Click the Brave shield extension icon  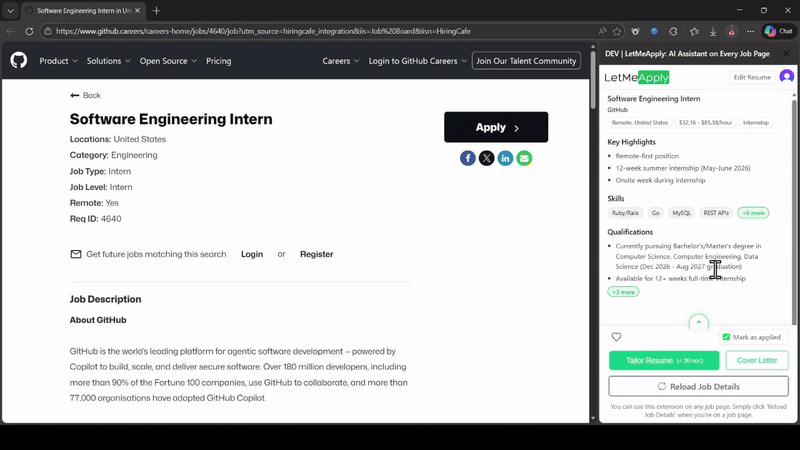pos(635,31)
